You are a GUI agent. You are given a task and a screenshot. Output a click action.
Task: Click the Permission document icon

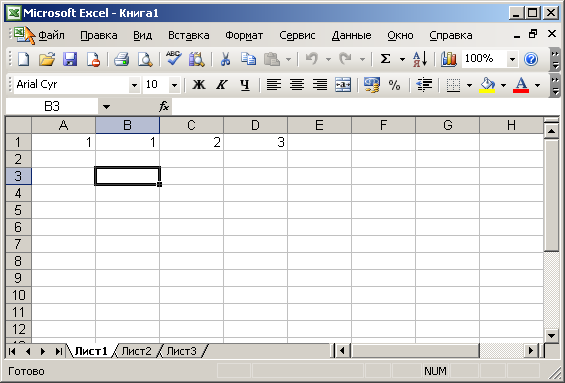coord(93,59)
